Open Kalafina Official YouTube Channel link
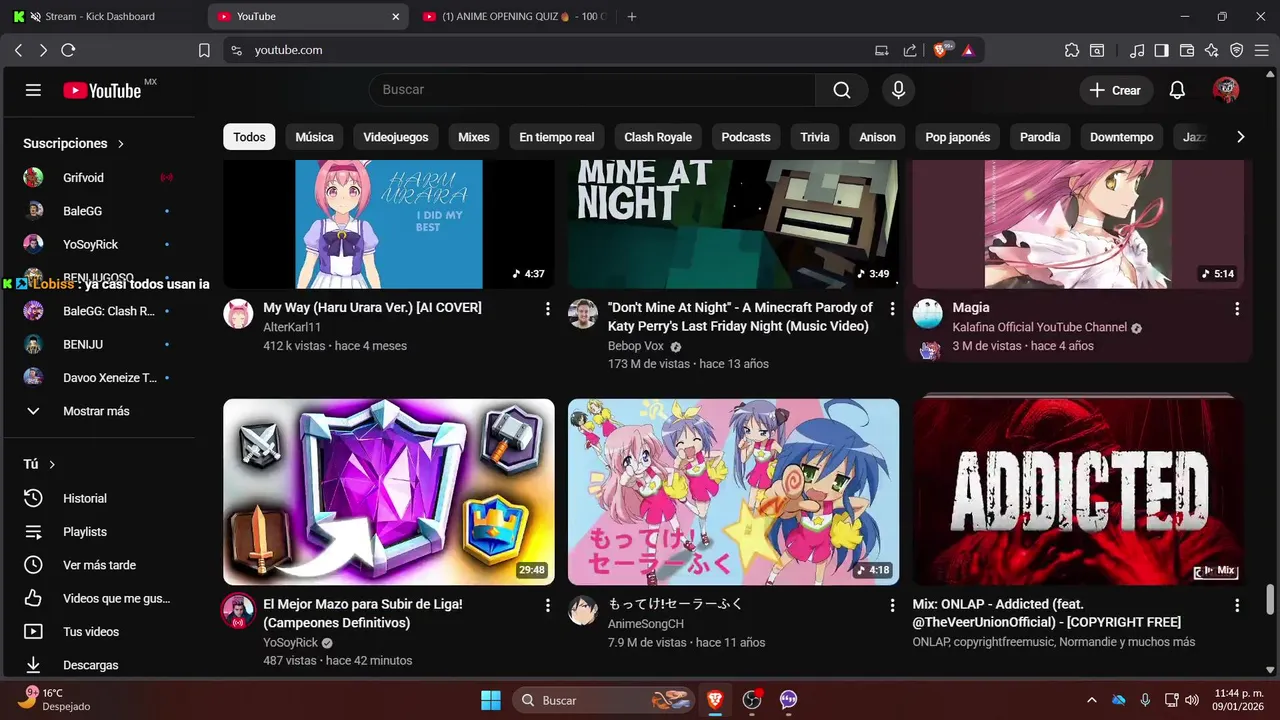Image resolution: width=1280 pixels, height=720 pixels. (x=1040, y=328)
